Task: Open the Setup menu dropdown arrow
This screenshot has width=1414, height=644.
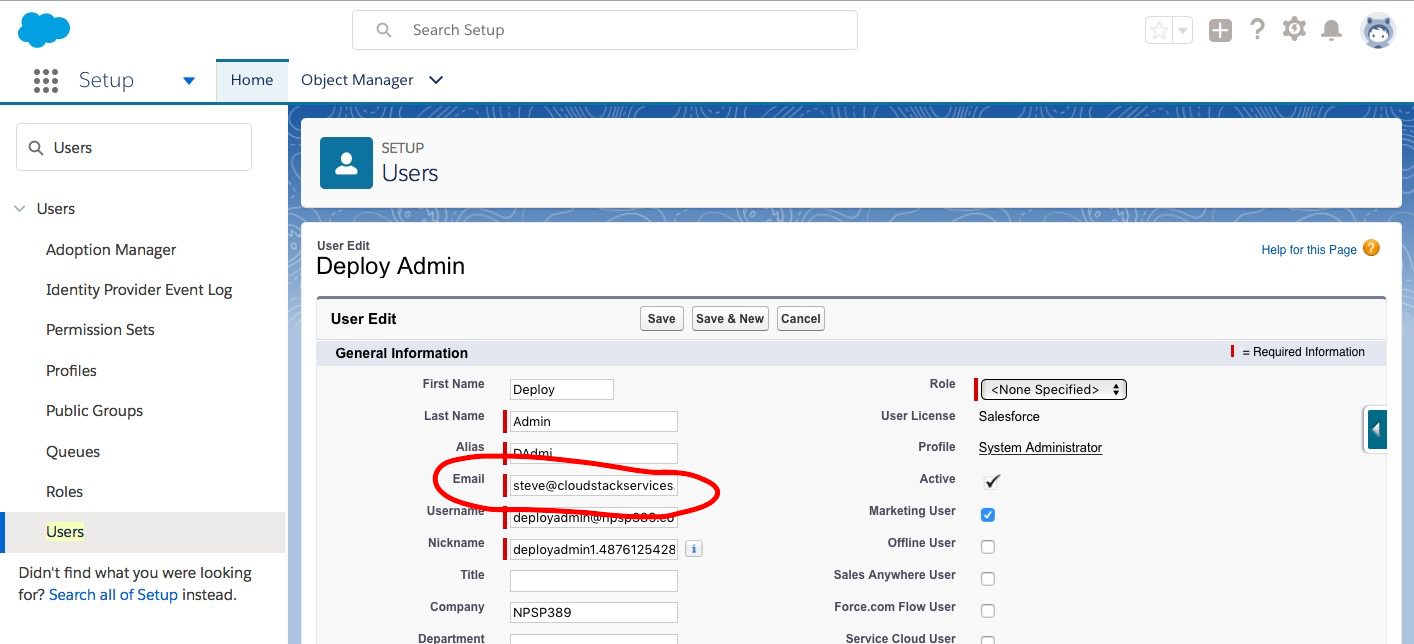Action: point(189,81)
